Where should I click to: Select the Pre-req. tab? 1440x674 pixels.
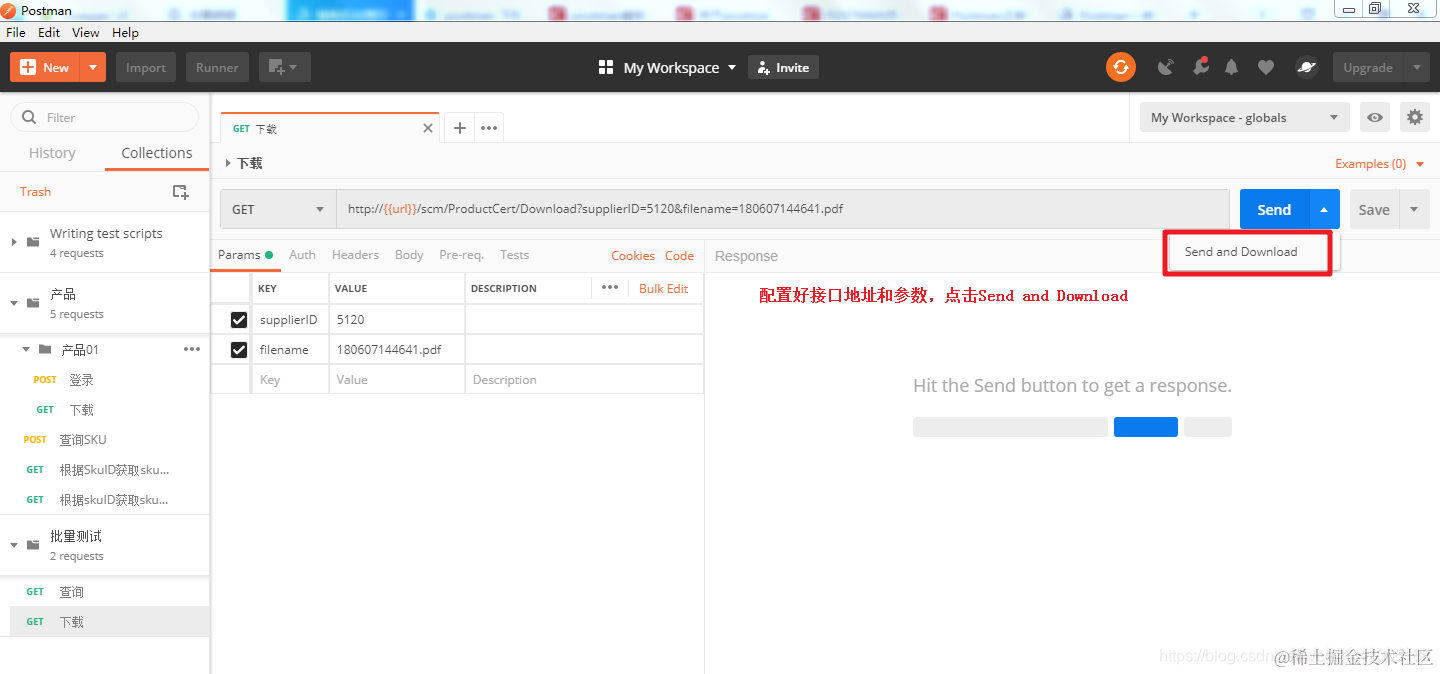461,255
